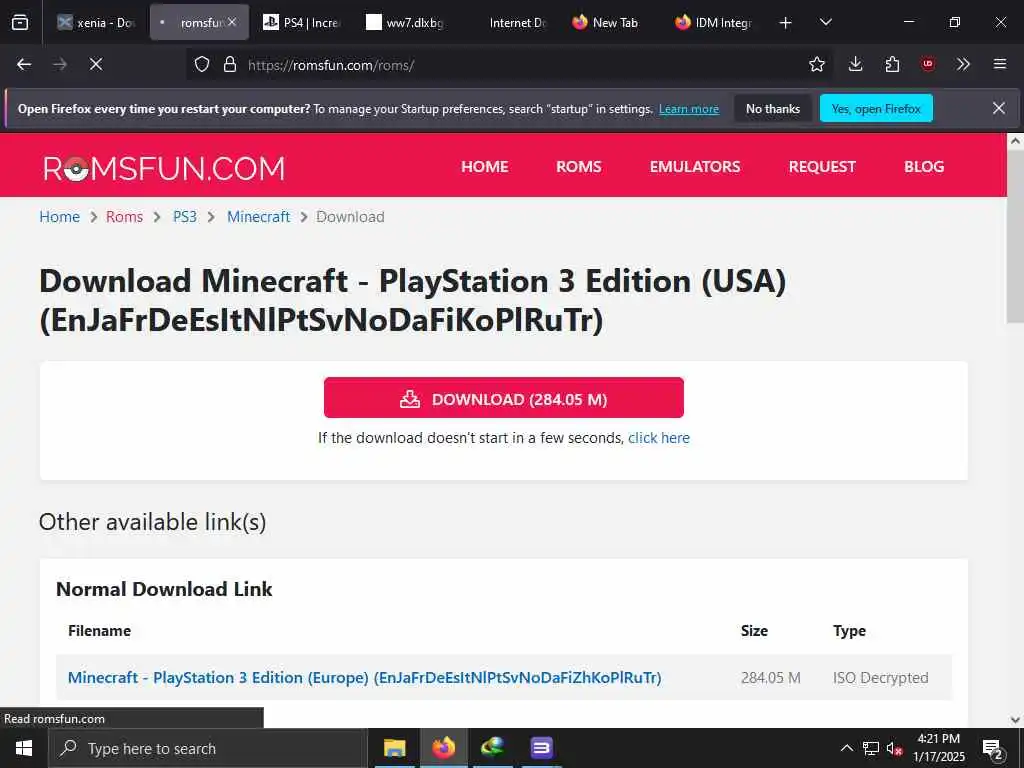Switch to the Internet Do tab
Image resolution: width=1024 pixels, height=768 pixels.
click(508, 22)
